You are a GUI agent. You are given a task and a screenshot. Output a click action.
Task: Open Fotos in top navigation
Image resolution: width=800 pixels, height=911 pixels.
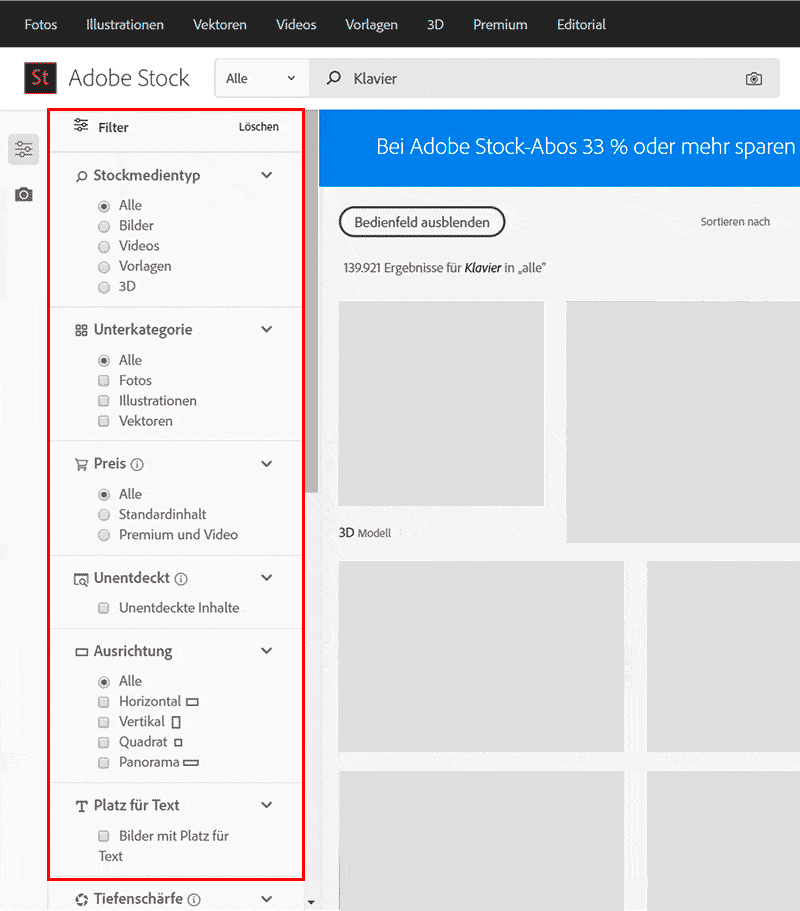(41, 24)
